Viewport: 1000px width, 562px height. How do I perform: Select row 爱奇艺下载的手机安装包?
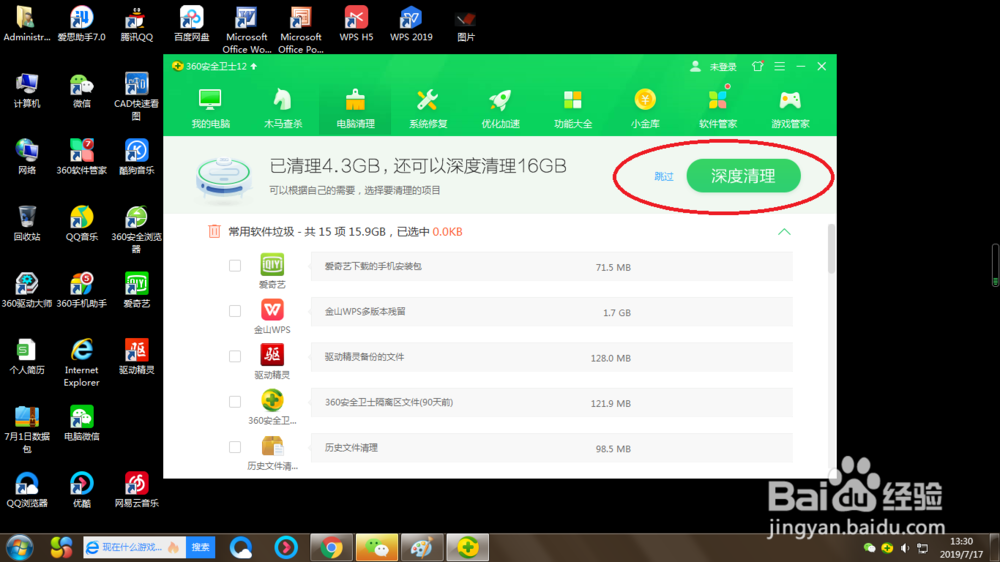click(552, 267)
